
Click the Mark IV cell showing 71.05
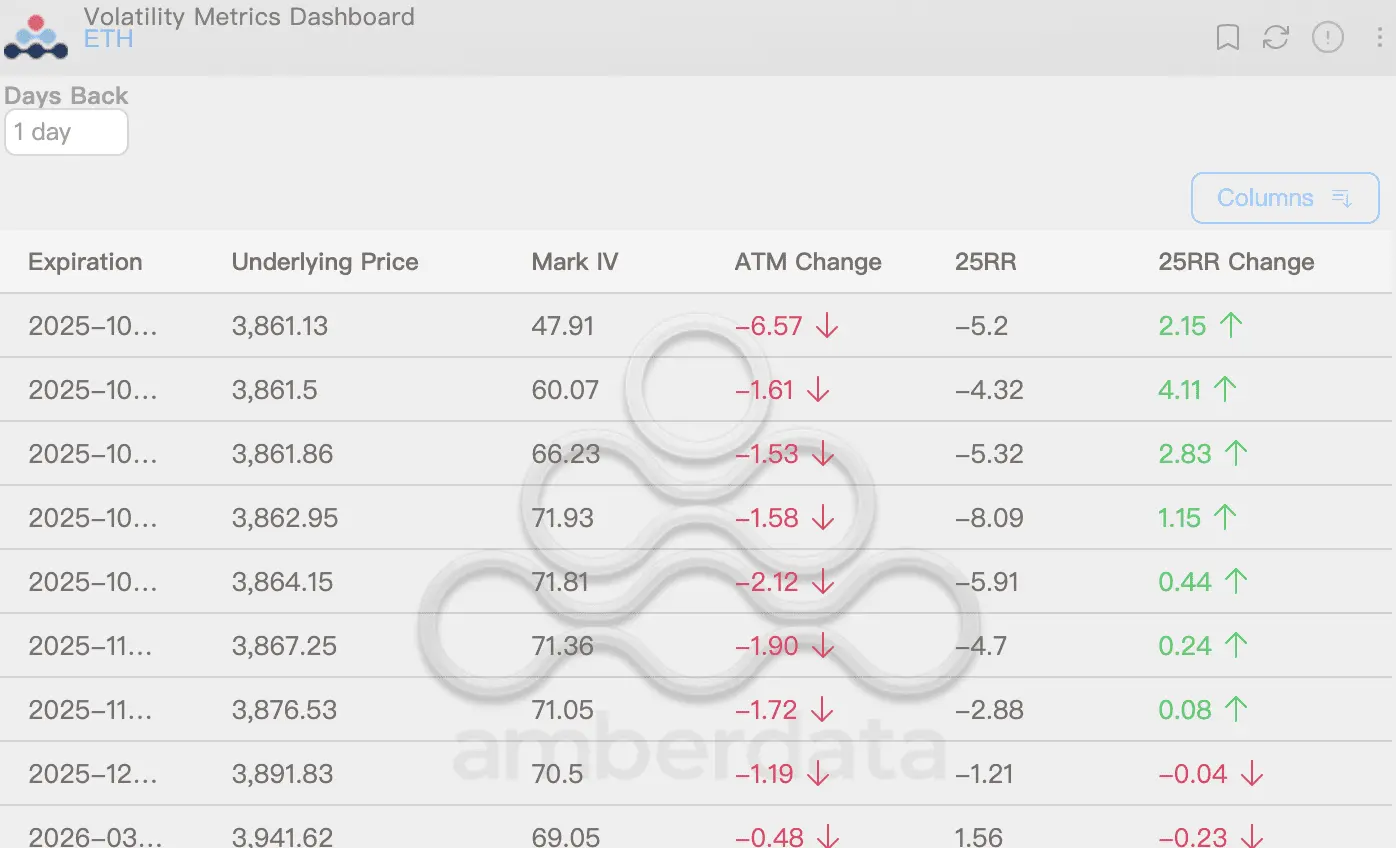click(562, 710)
